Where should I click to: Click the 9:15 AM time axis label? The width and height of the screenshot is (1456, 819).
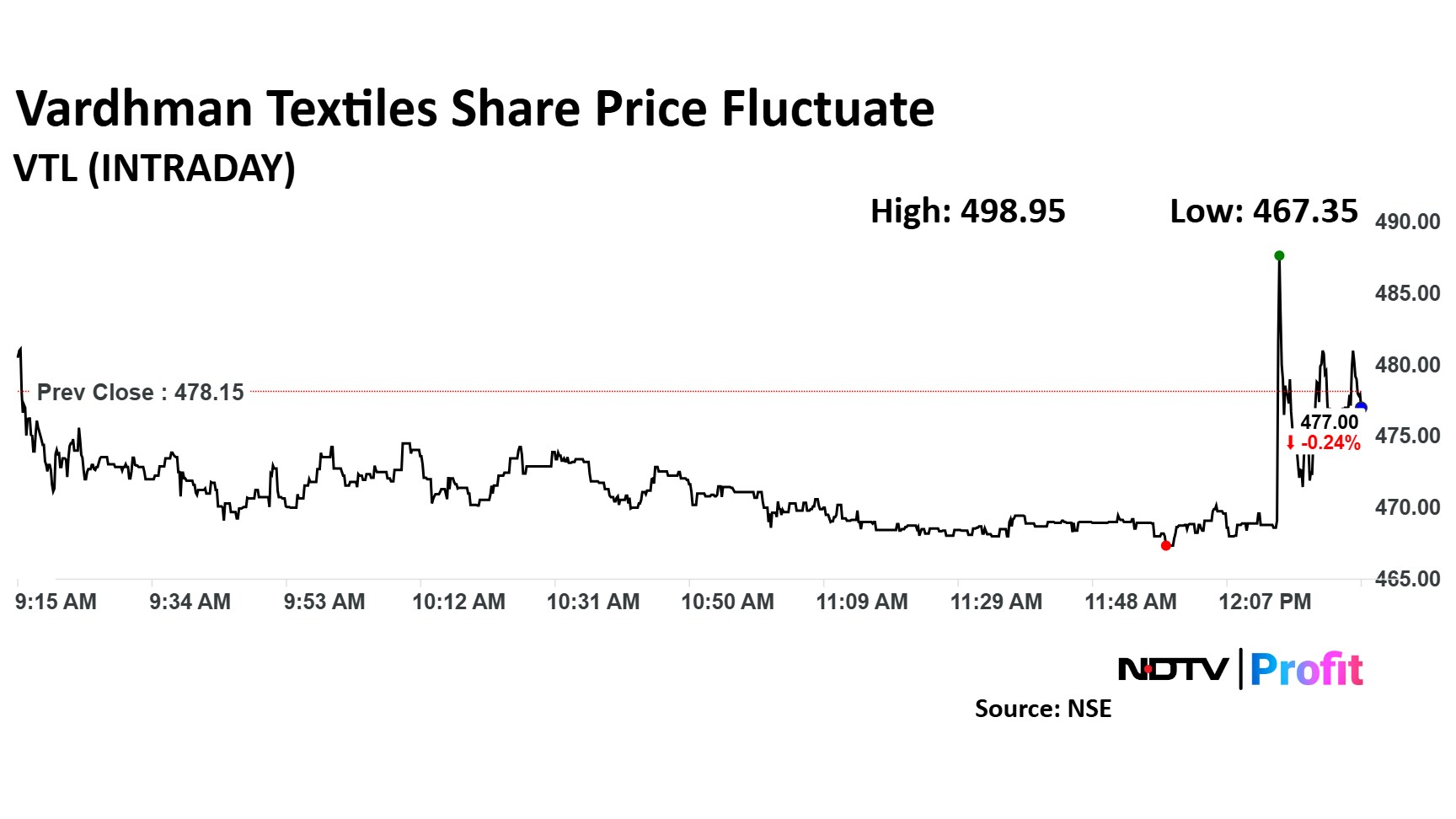[x=56, y=602]
